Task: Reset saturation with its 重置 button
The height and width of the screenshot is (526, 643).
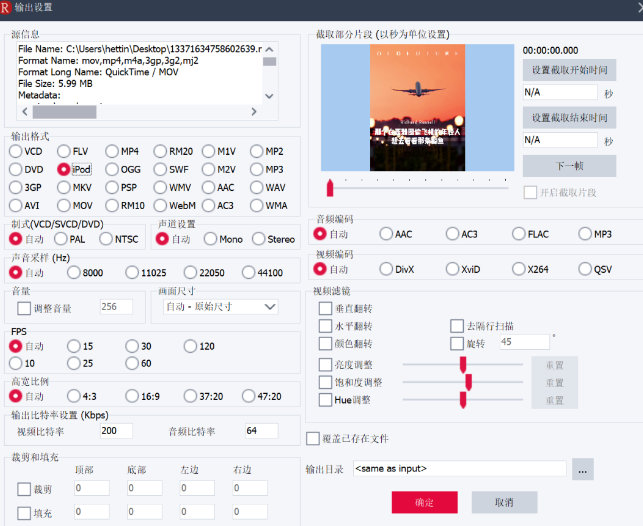Action: coord(554,383)
